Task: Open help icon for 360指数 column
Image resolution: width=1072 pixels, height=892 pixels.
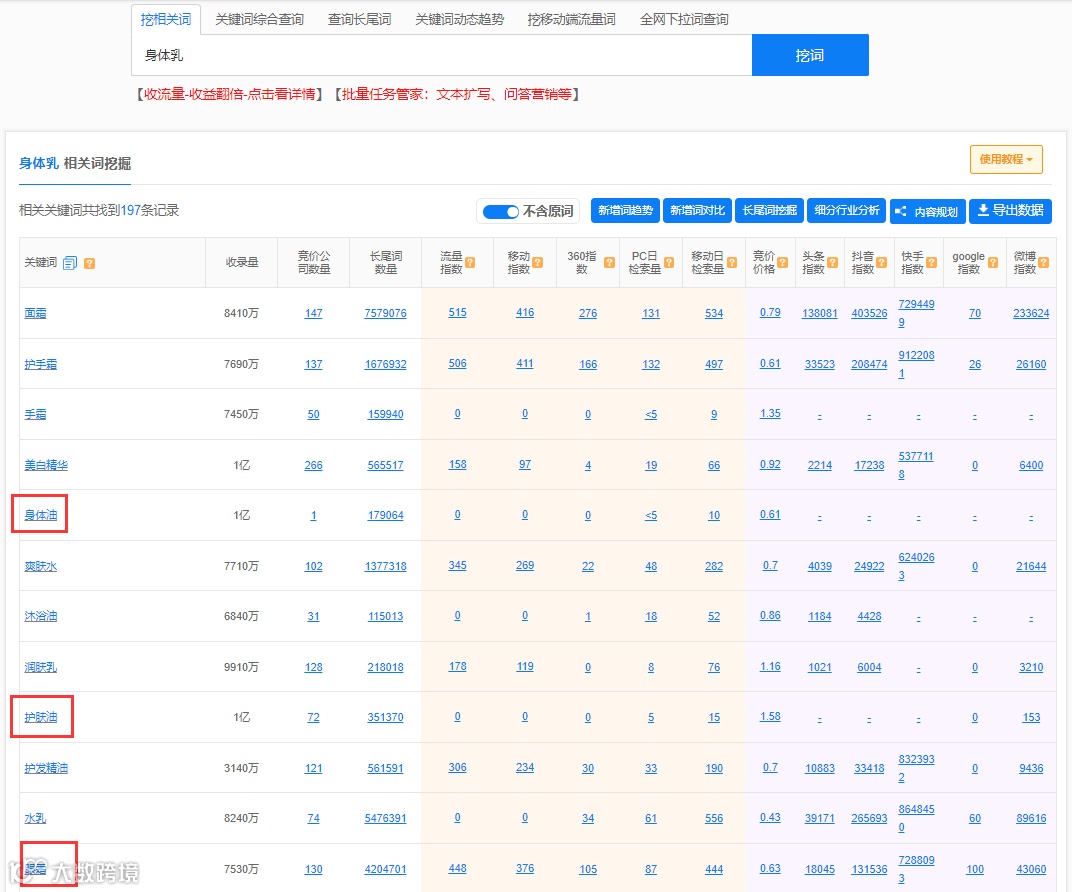Action: (609, 262)
